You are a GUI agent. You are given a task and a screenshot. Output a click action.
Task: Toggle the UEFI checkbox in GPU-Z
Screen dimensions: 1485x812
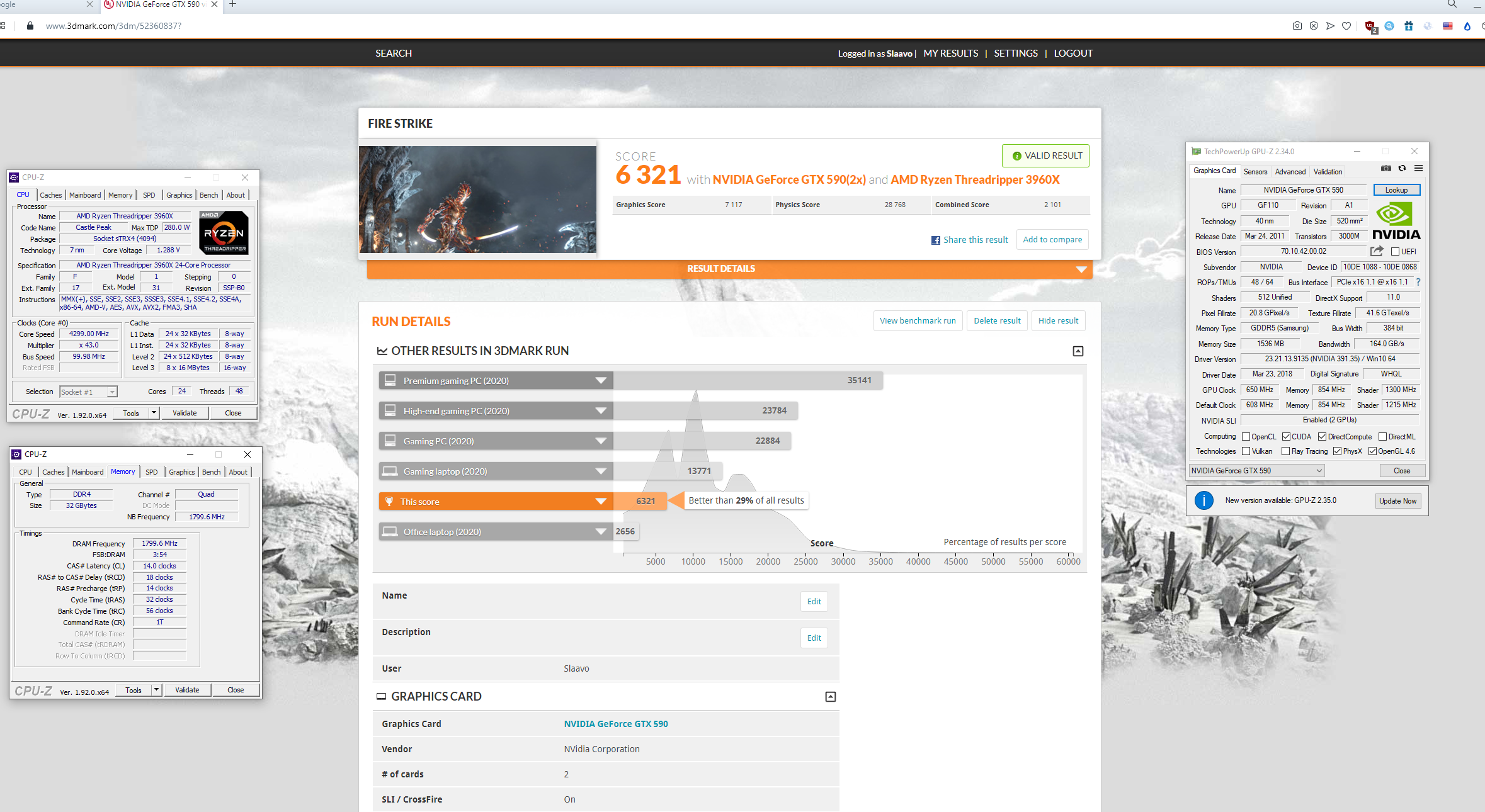(1395, 252)
